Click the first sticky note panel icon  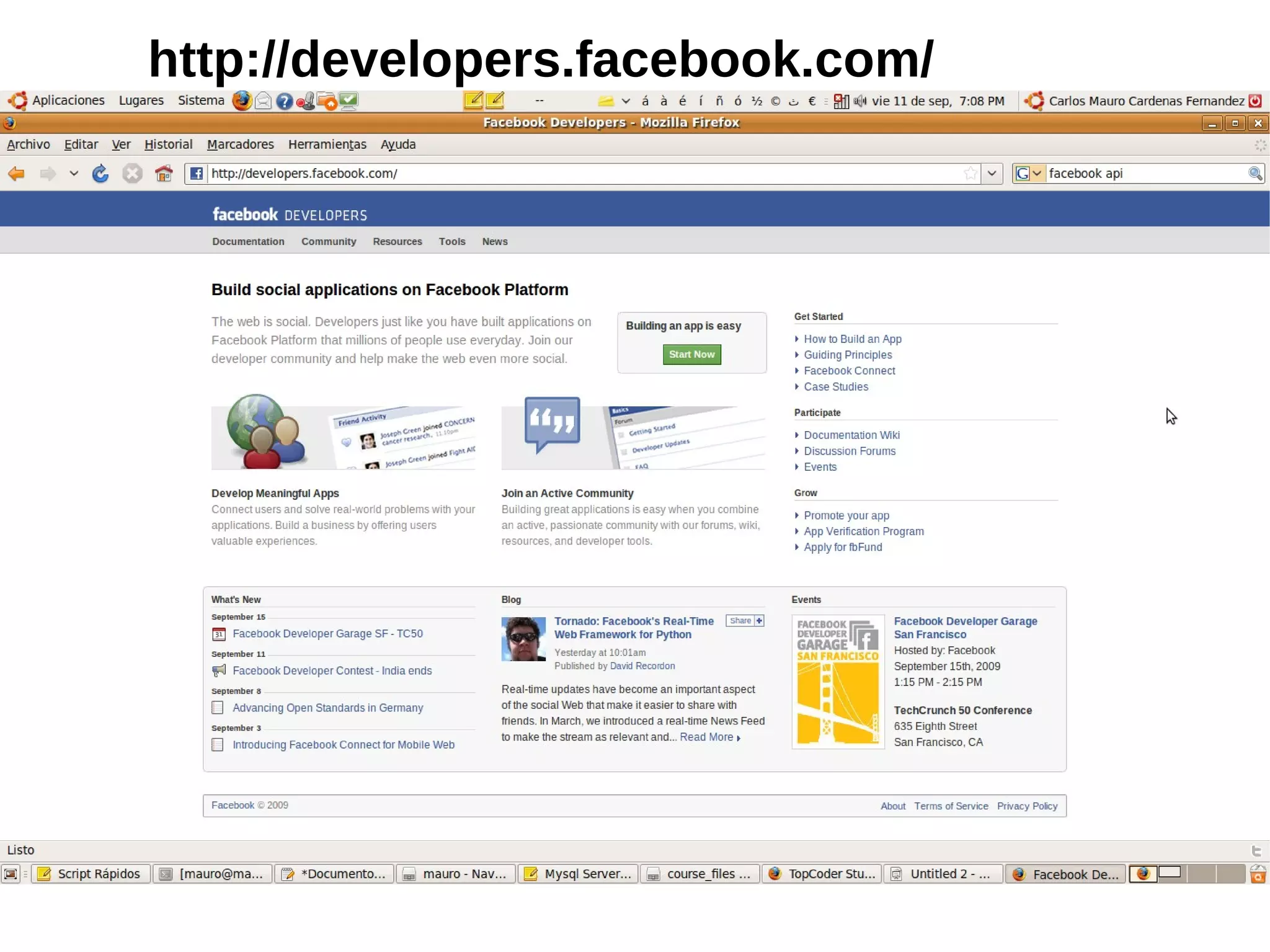[x=473, y=100]
